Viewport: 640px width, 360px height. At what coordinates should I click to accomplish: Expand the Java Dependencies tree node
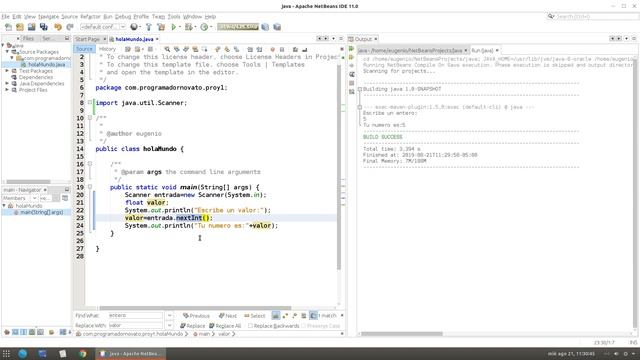click(x=7, y=83)
